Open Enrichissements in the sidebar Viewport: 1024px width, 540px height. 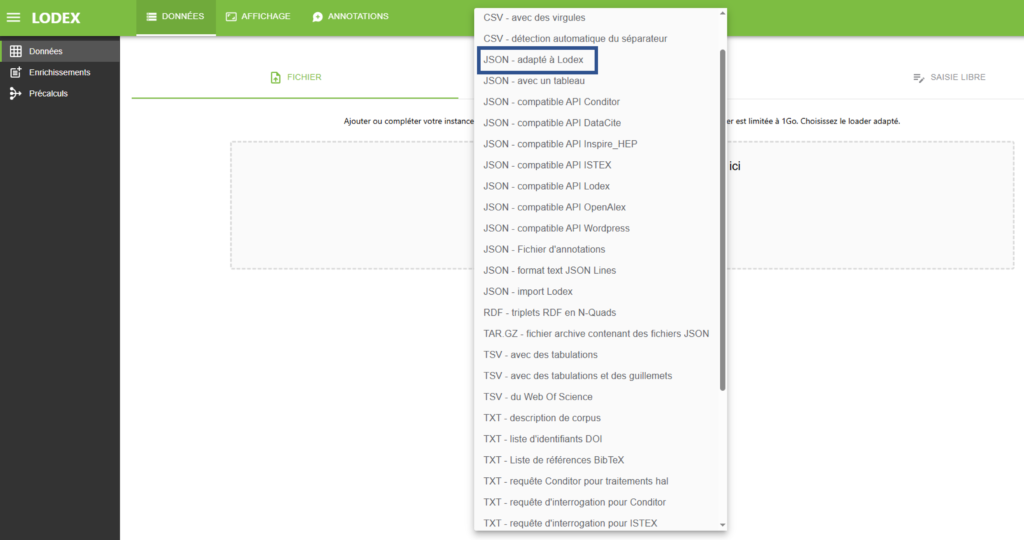point(59,72)
